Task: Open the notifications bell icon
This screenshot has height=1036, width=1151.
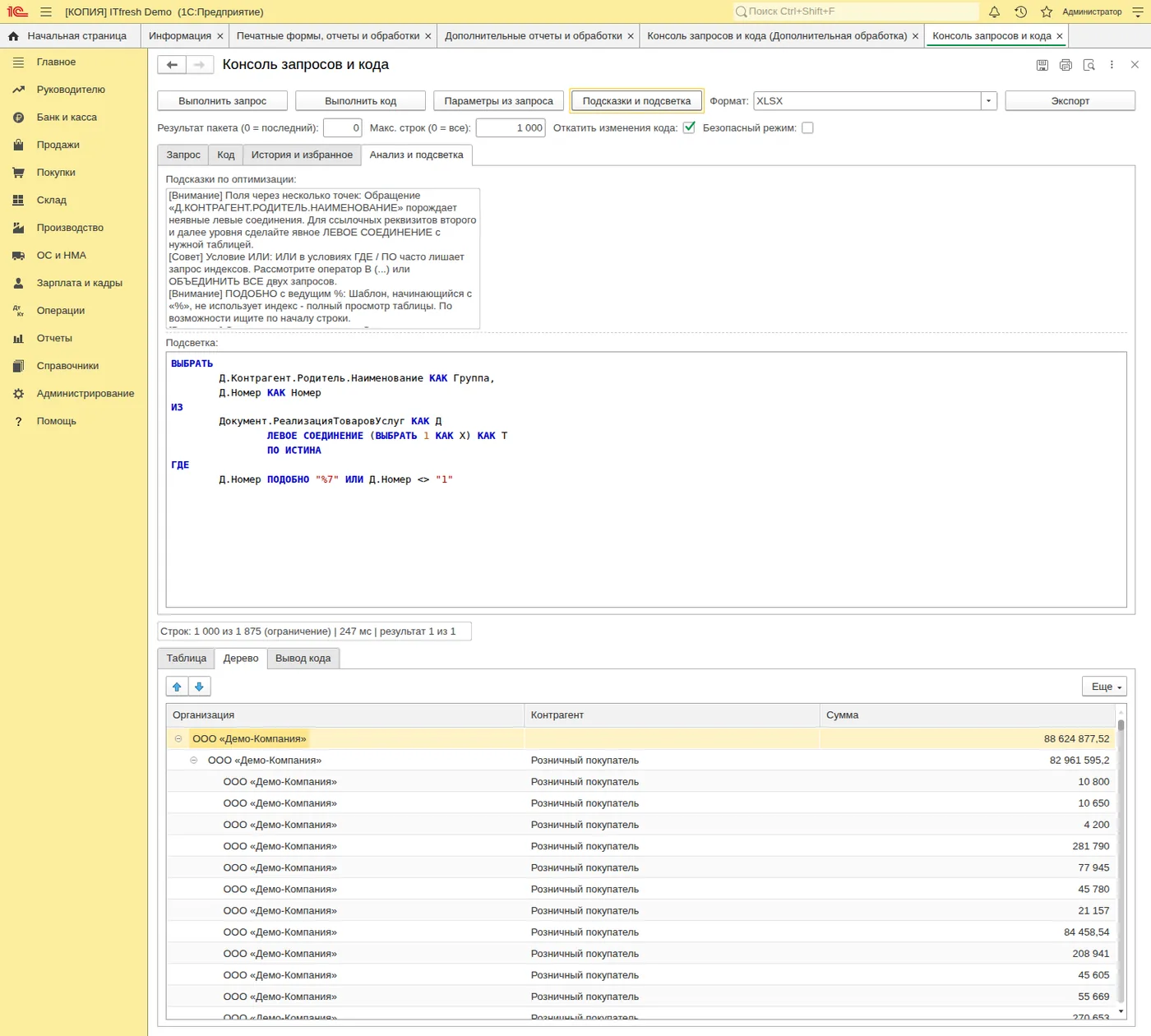Action: coord(994,12)
